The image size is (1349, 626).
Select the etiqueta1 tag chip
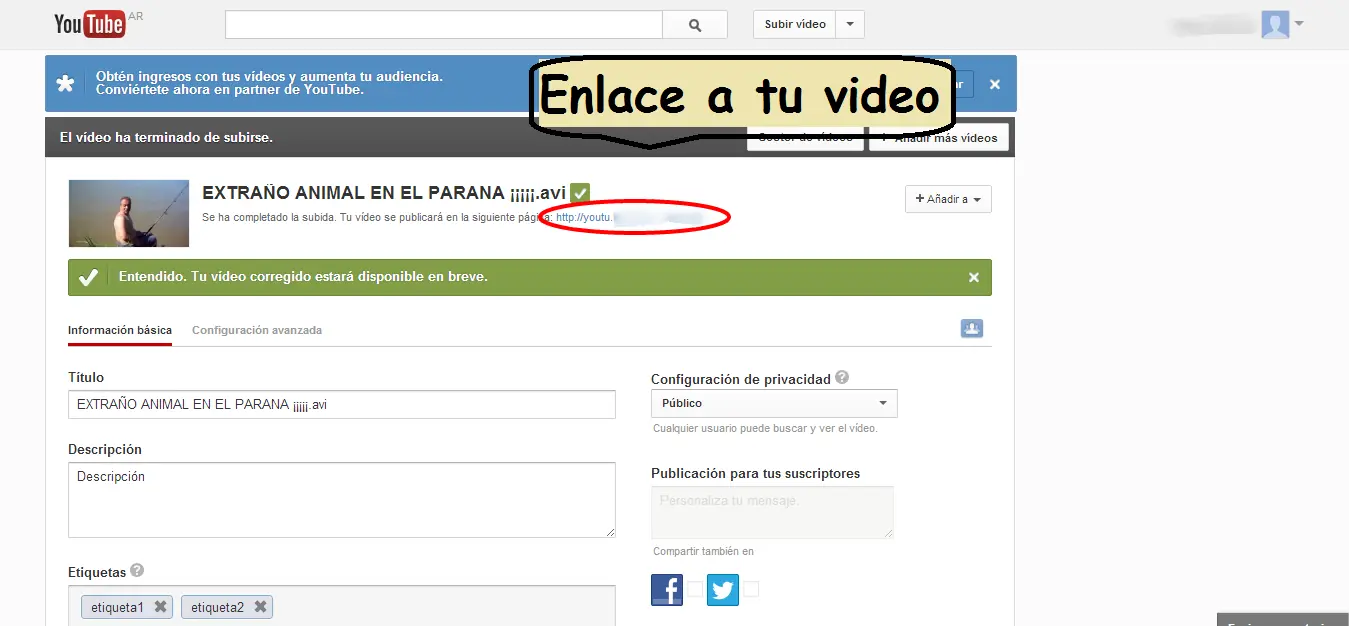(x=128, y=607)
